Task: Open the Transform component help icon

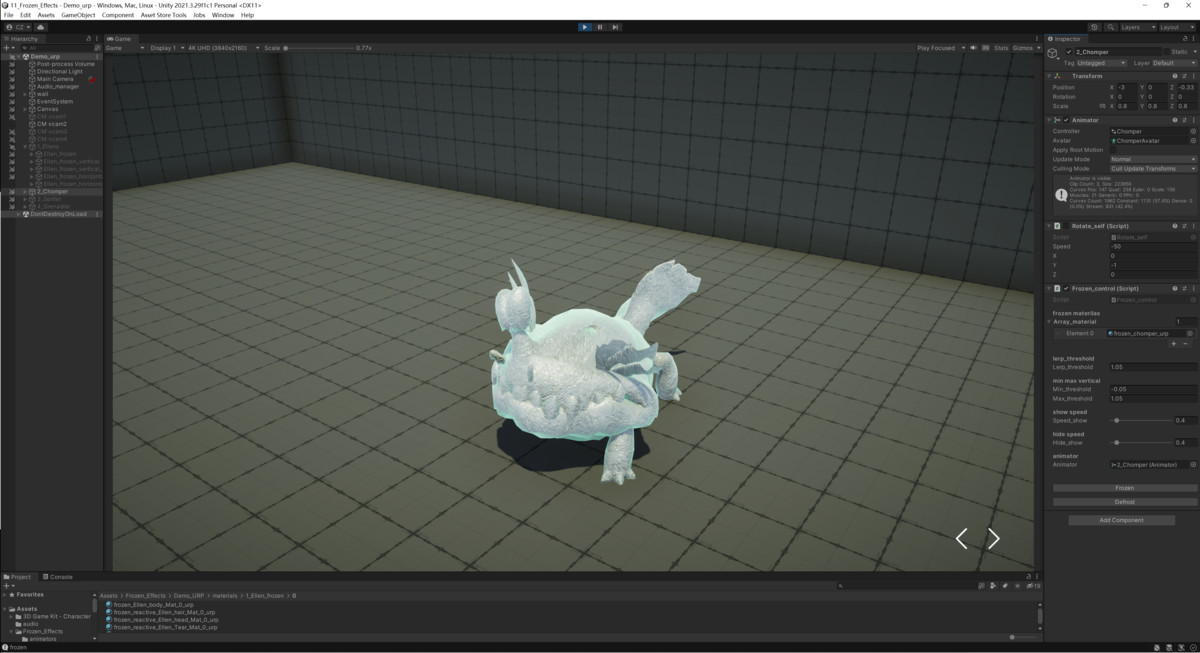Action: tap(1175, 76)
